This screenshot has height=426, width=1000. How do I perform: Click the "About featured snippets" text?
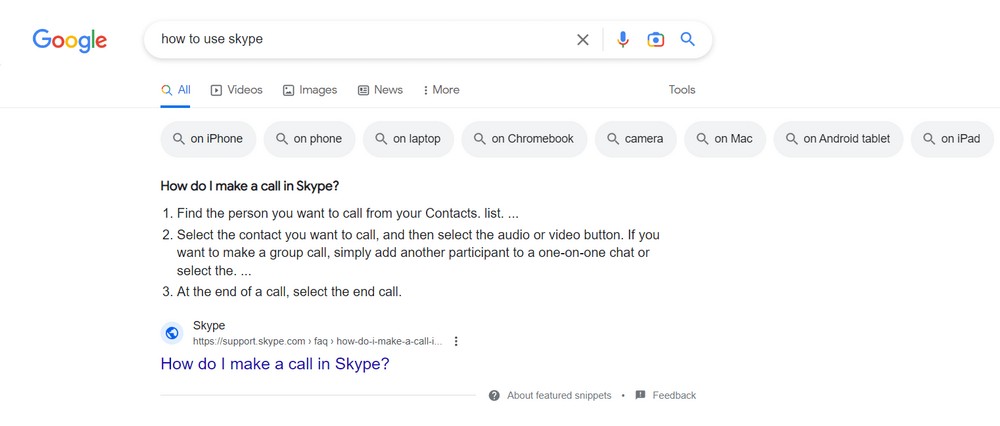click(559, 396)
